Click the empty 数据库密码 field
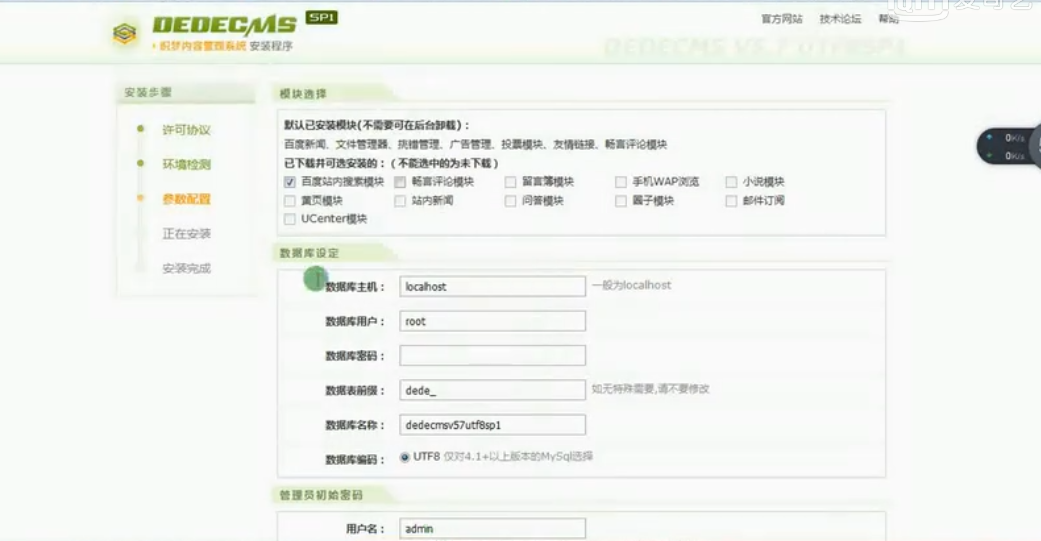The height and width of the screenshot is (541, 1041). click(x=492, y=356)
